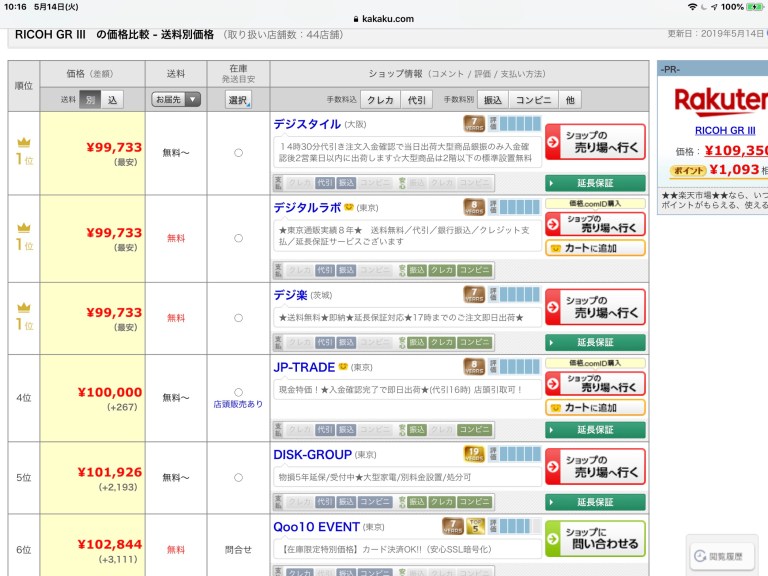768x576 pixels.
Task: Click the 8 years badge for JP-TRADE
Action: click(x=474, y=367)
